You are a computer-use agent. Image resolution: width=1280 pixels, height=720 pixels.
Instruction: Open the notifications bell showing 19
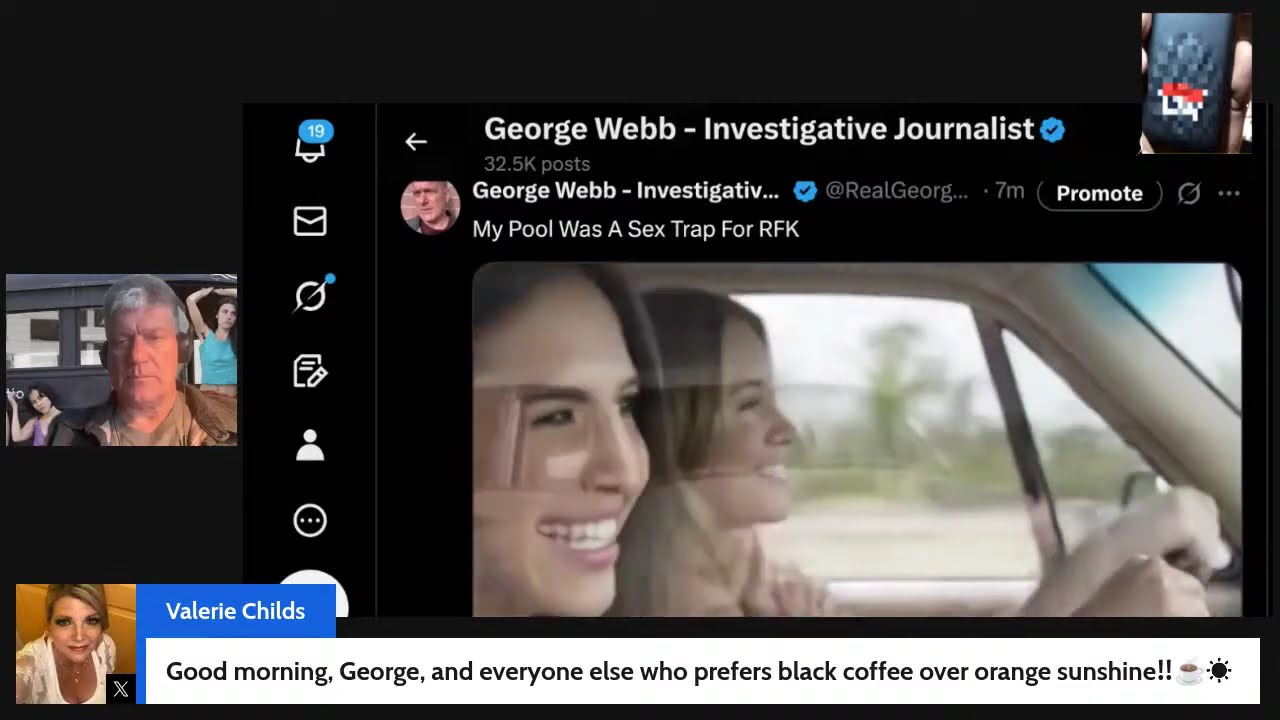click(311, 143)
